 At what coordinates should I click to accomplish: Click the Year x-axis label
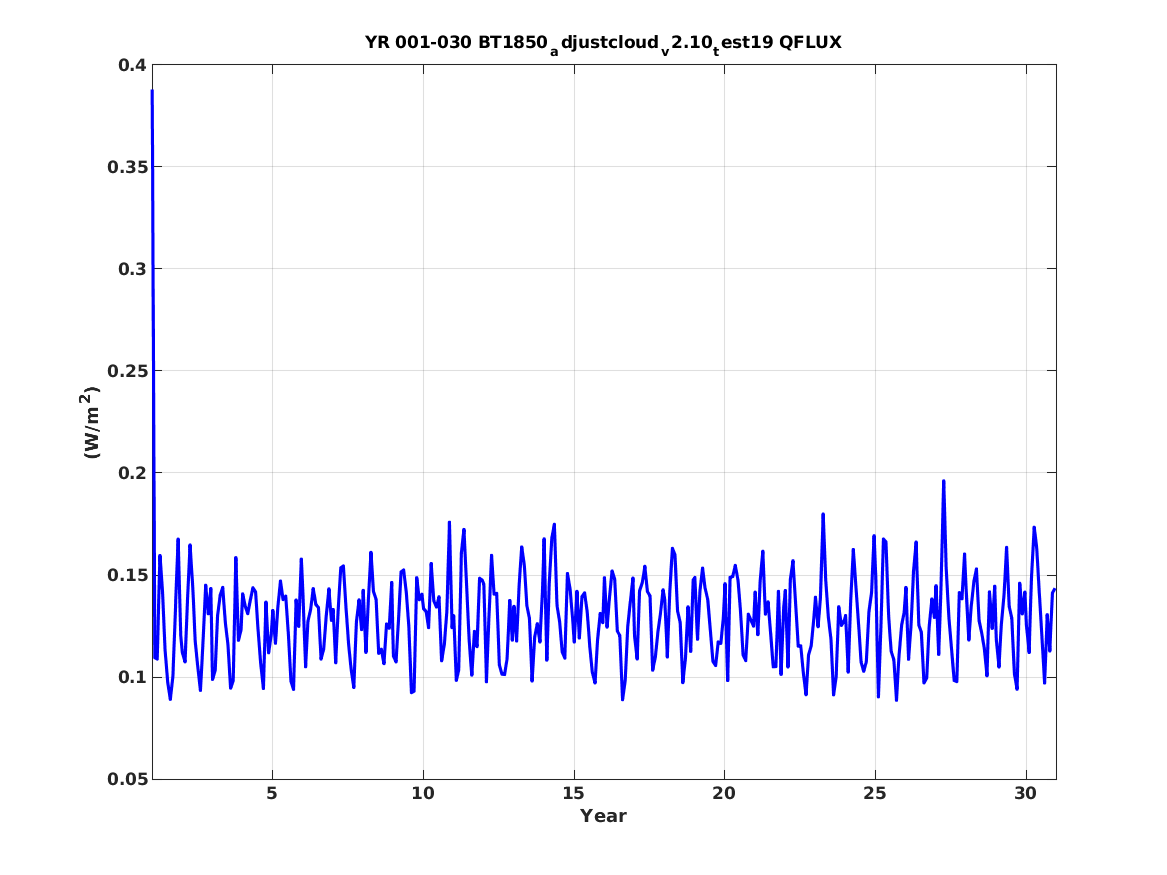tap(604, 816)
